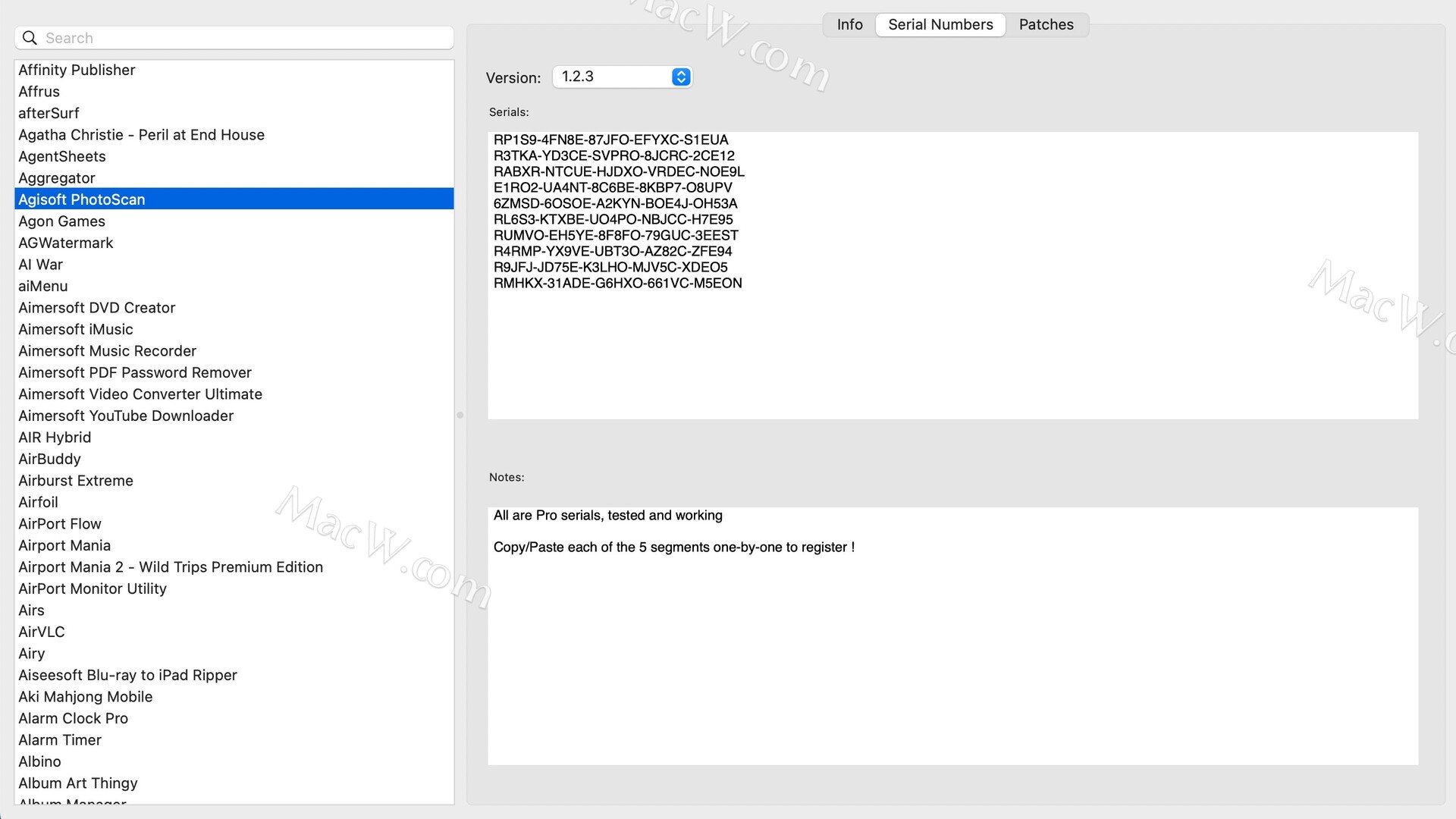This screenshot has height=819, width=1456.
Task: Select Albino in the list
Action: pos(234,761)
